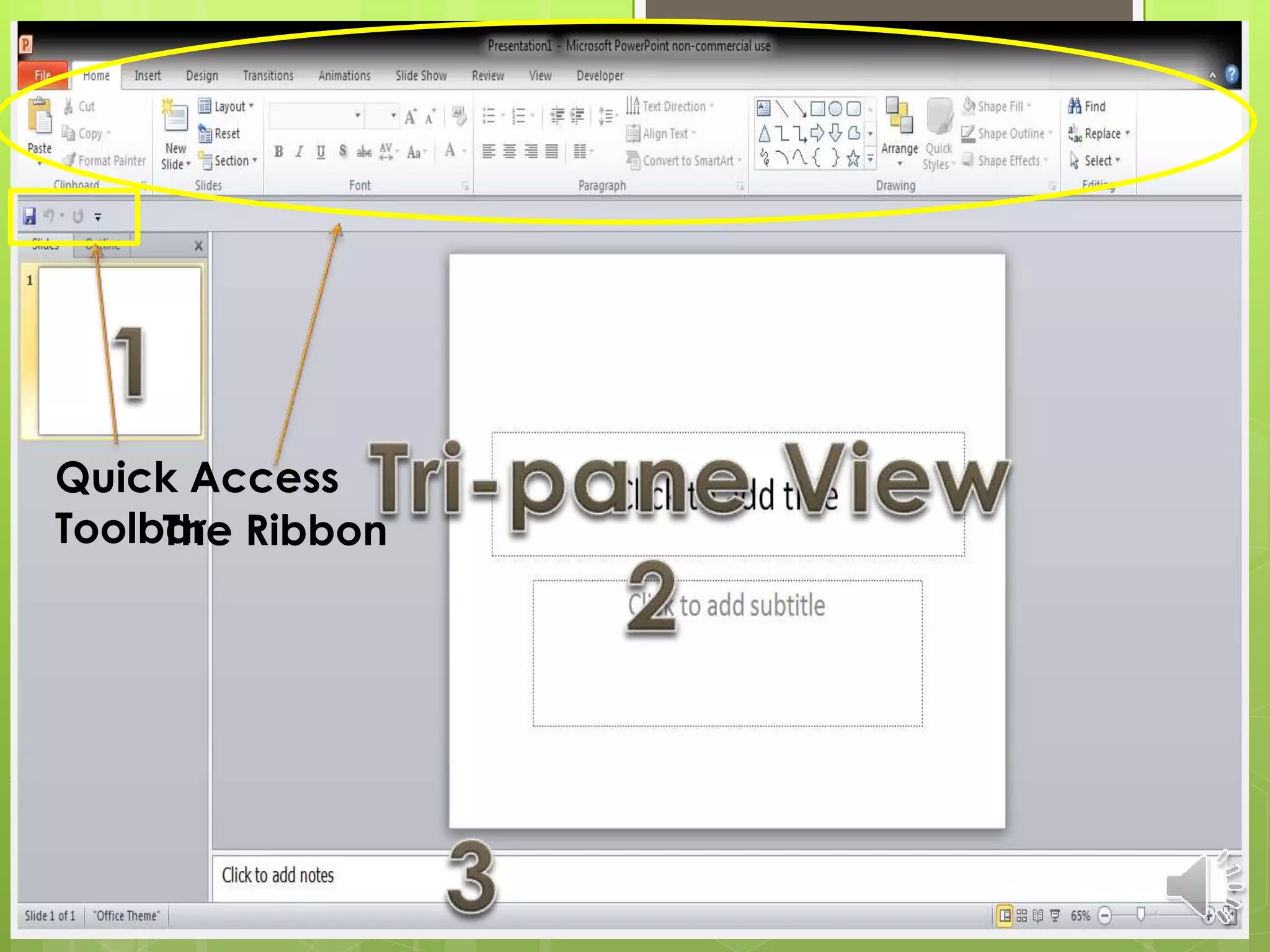Click the Arrange shapes icon
Viewport: 1270px width, 952px height.
(x=899, y=116)
